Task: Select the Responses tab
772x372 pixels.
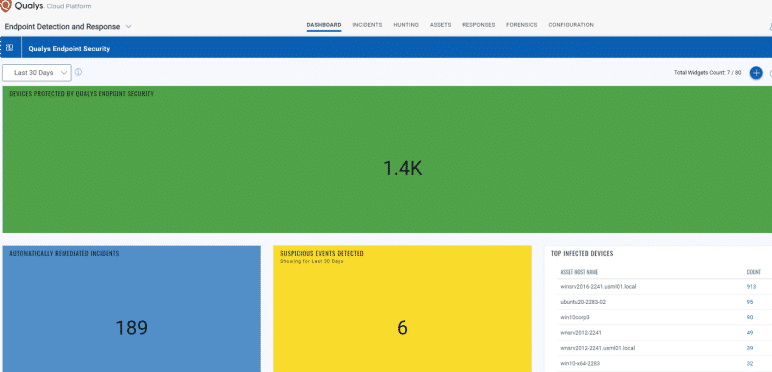Action: tap(479, 25)
